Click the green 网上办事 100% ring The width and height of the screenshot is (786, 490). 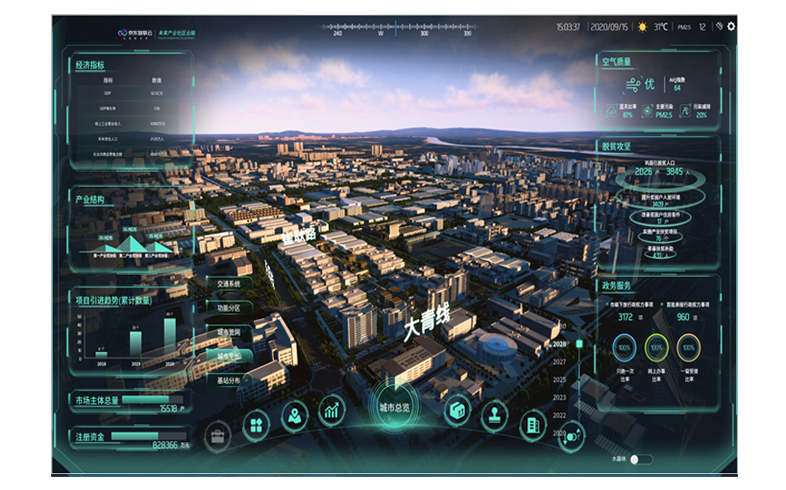click(657, 348)
